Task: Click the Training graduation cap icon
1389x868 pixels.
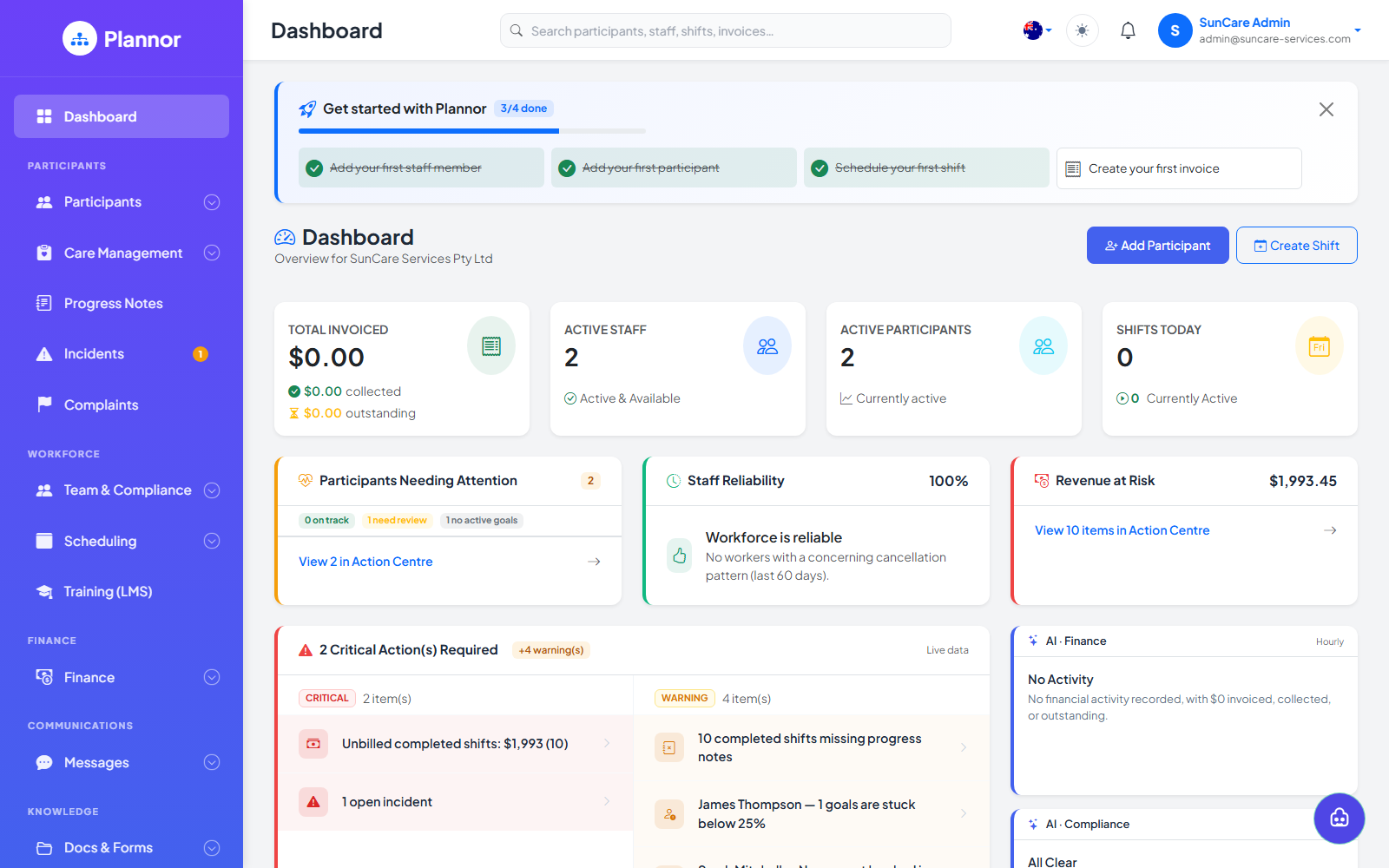Action: point(44,591)
